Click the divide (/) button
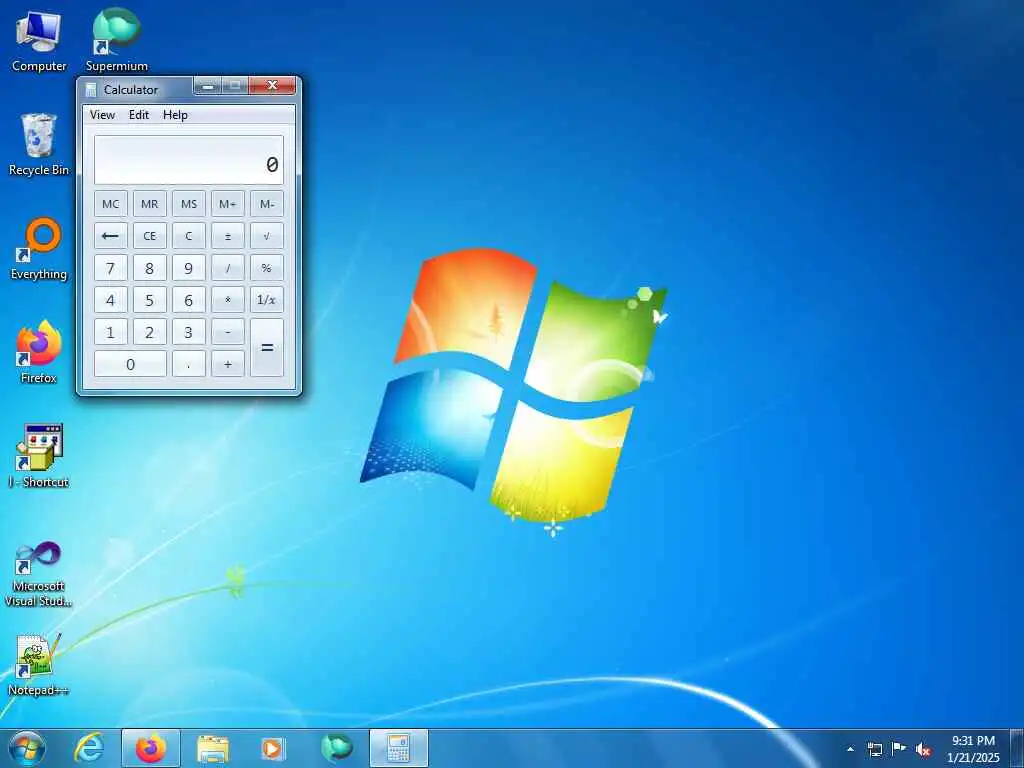Viewport: 1024px width, 768px height. point(227,268)
